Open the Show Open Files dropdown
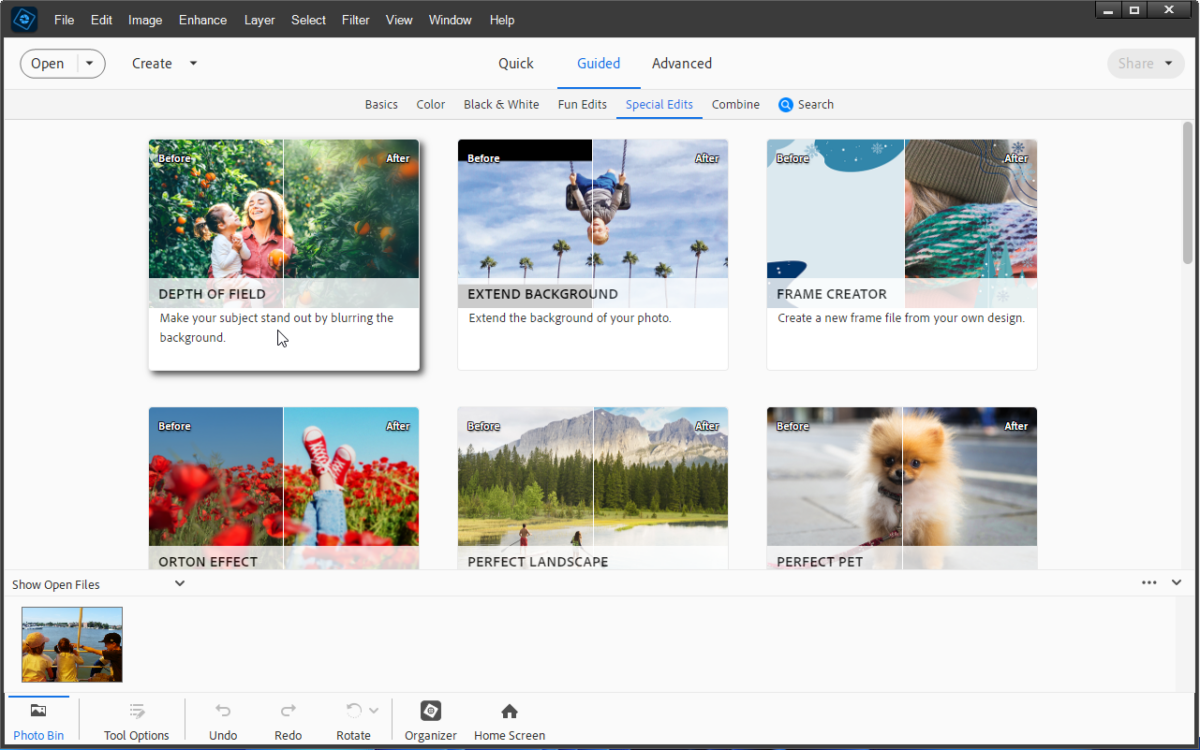Viewport: 1200px width, 750px height. [x=180, y=583]
